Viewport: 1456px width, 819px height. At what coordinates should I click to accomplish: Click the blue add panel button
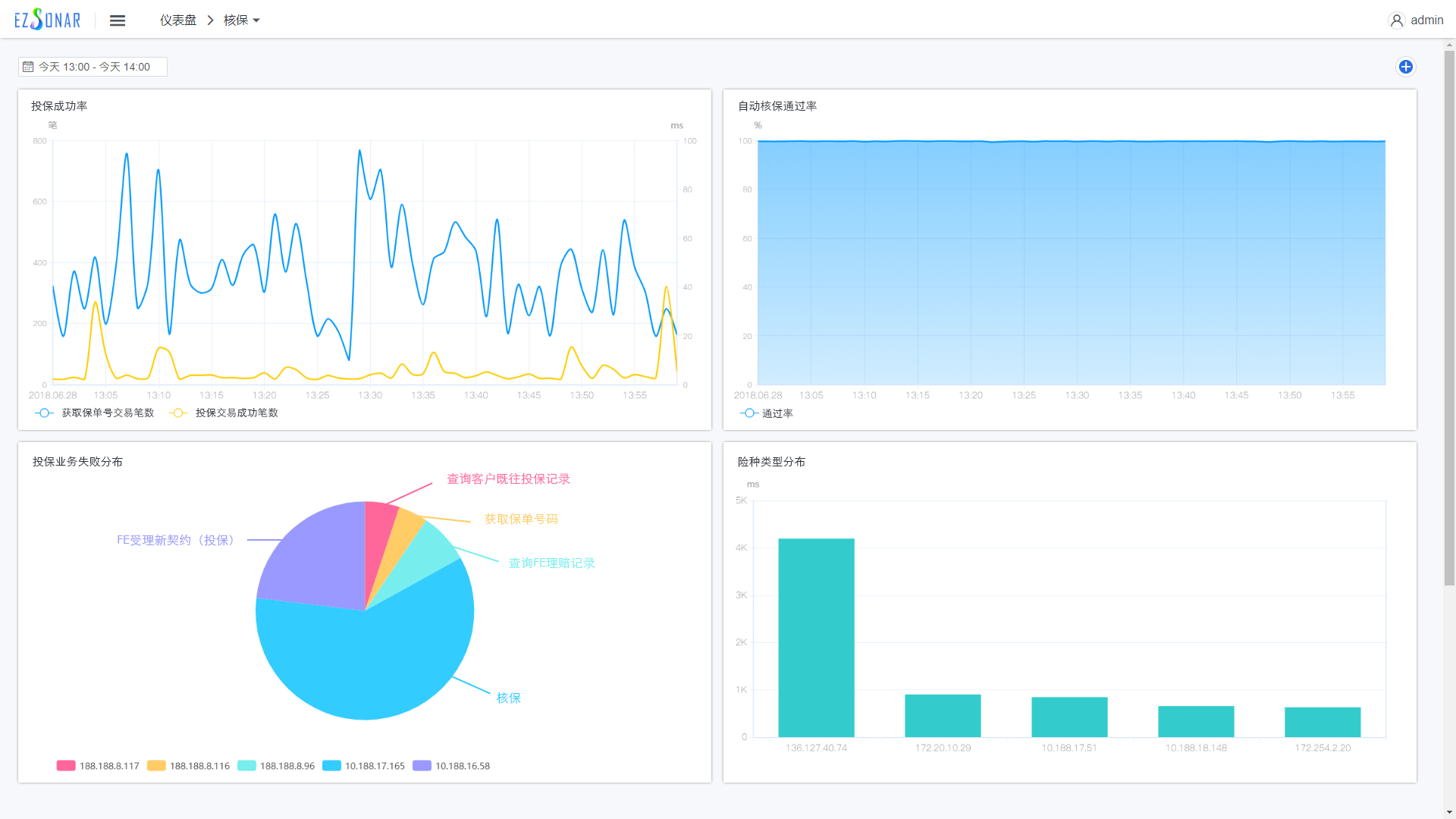pyautogui.click(x=1405, y=67)
